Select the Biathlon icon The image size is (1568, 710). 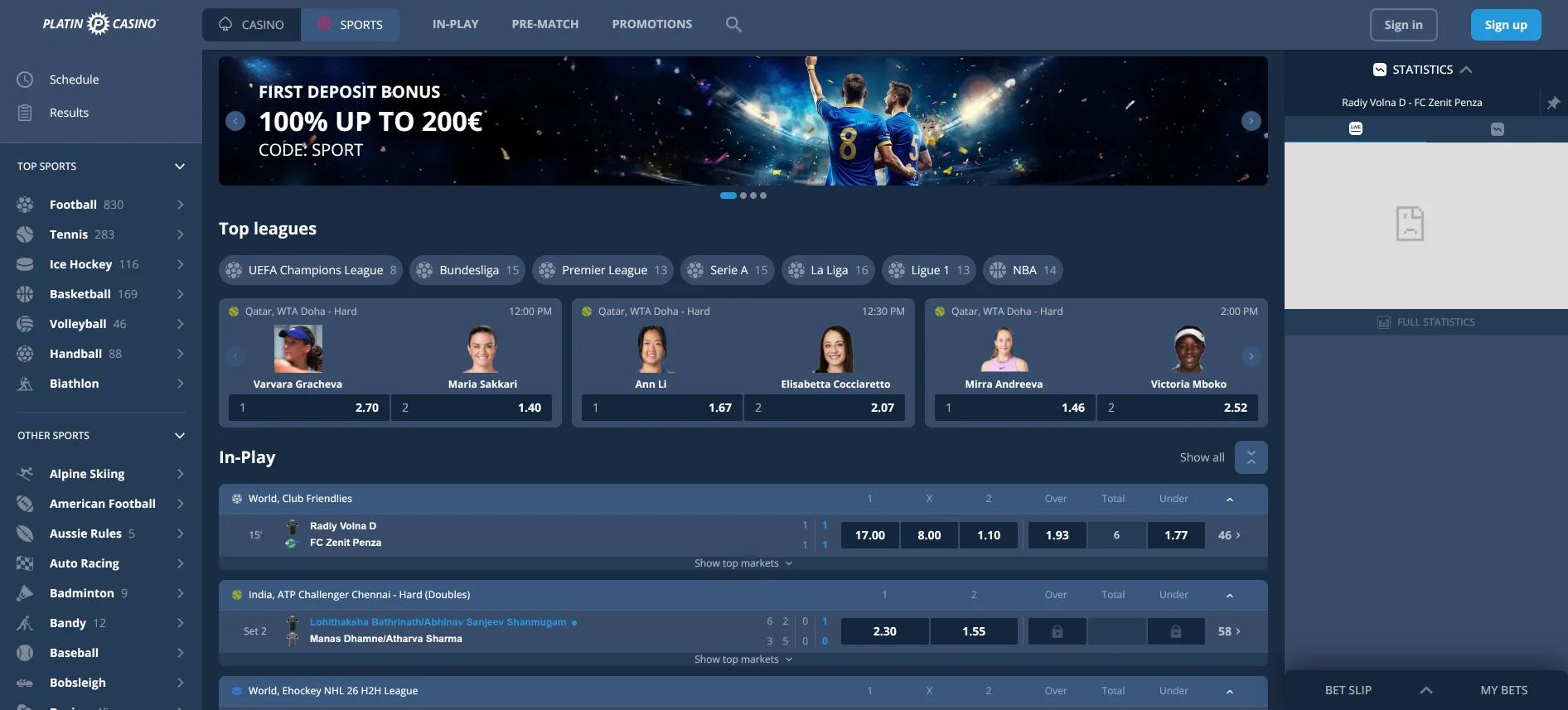[x=26, y=384]
